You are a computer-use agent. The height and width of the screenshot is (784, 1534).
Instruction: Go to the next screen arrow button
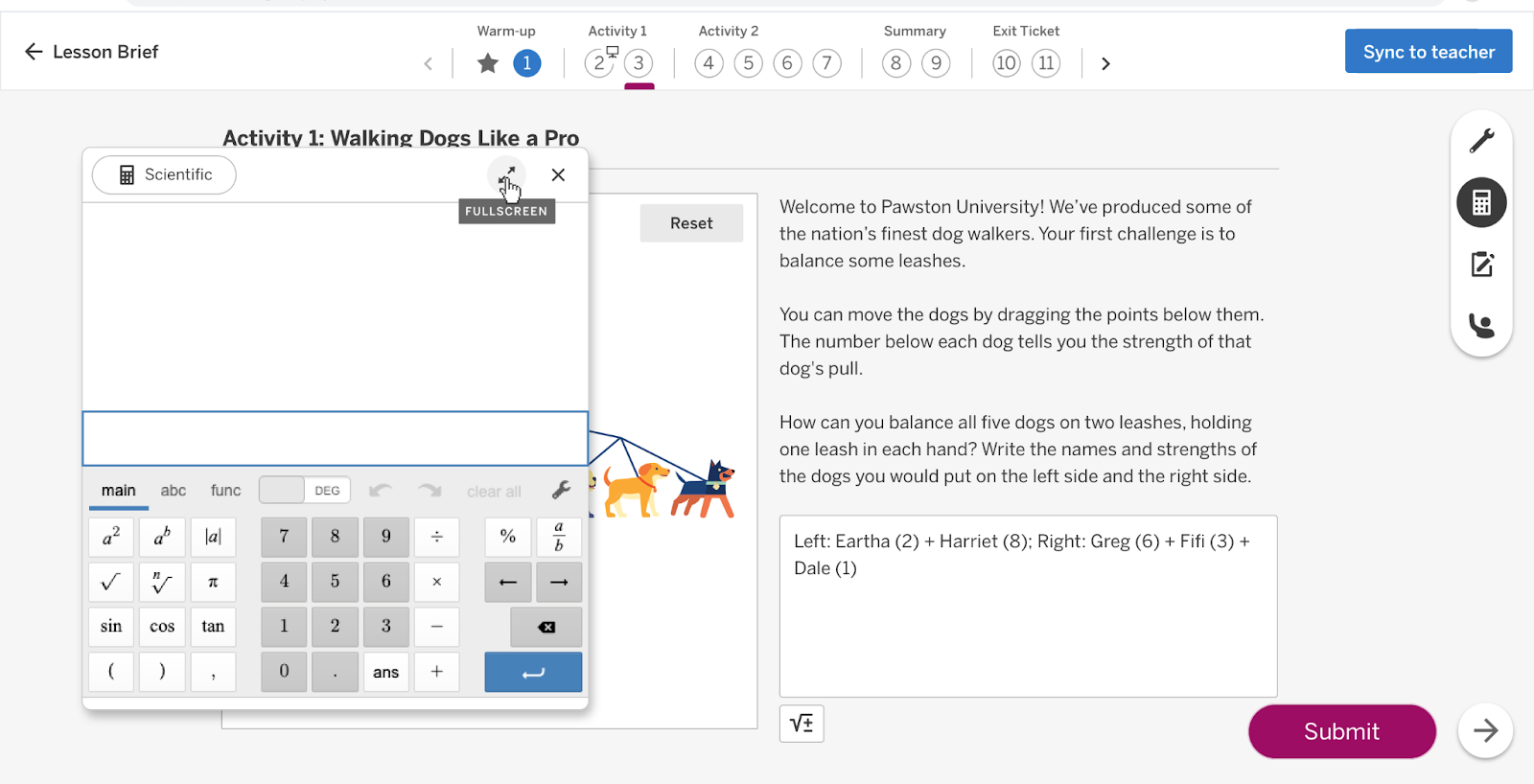point(1485,731)
